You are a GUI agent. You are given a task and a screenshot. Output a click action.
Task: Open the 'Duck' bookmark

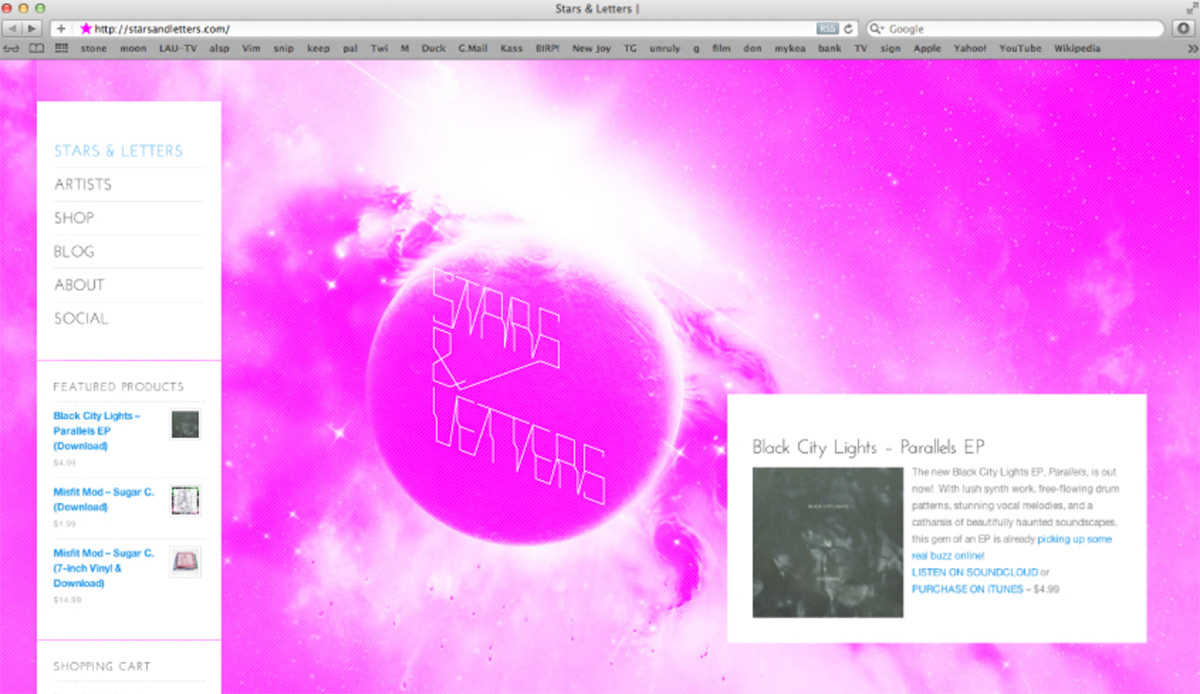tap(433, 48)
